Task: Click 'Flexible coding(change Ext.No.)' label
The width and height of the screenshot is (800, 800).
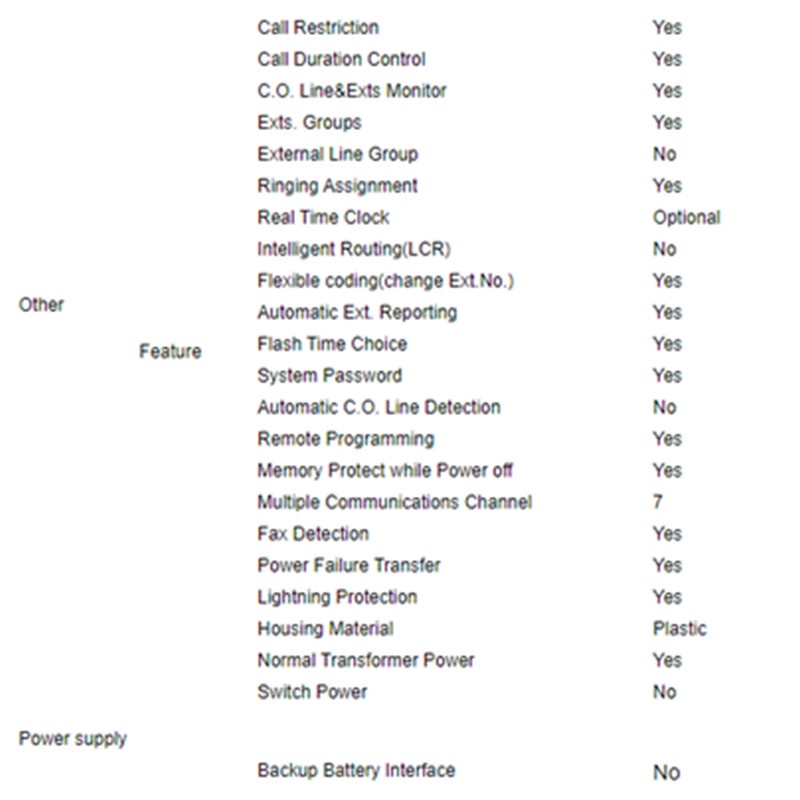Action: coord(385,281)
